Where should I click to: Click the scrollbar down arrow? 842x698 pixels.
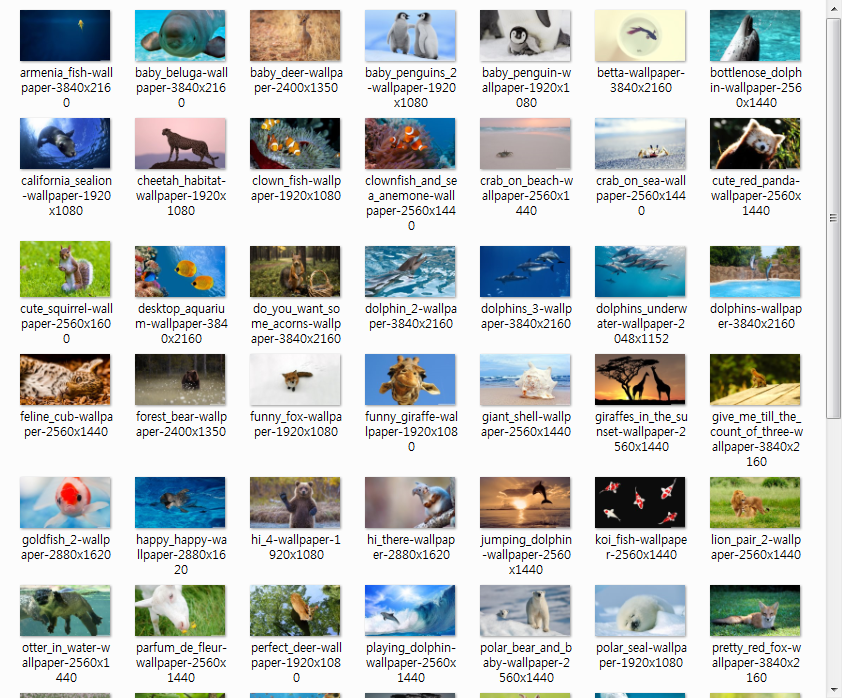[833, 690]
